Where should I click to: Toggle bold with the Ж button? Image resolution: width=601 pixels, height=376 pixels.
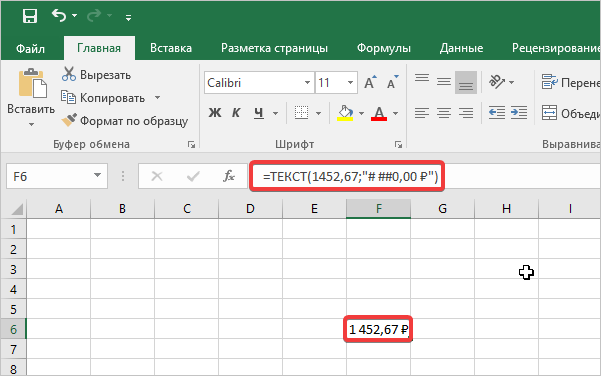(x=215, y=113)
